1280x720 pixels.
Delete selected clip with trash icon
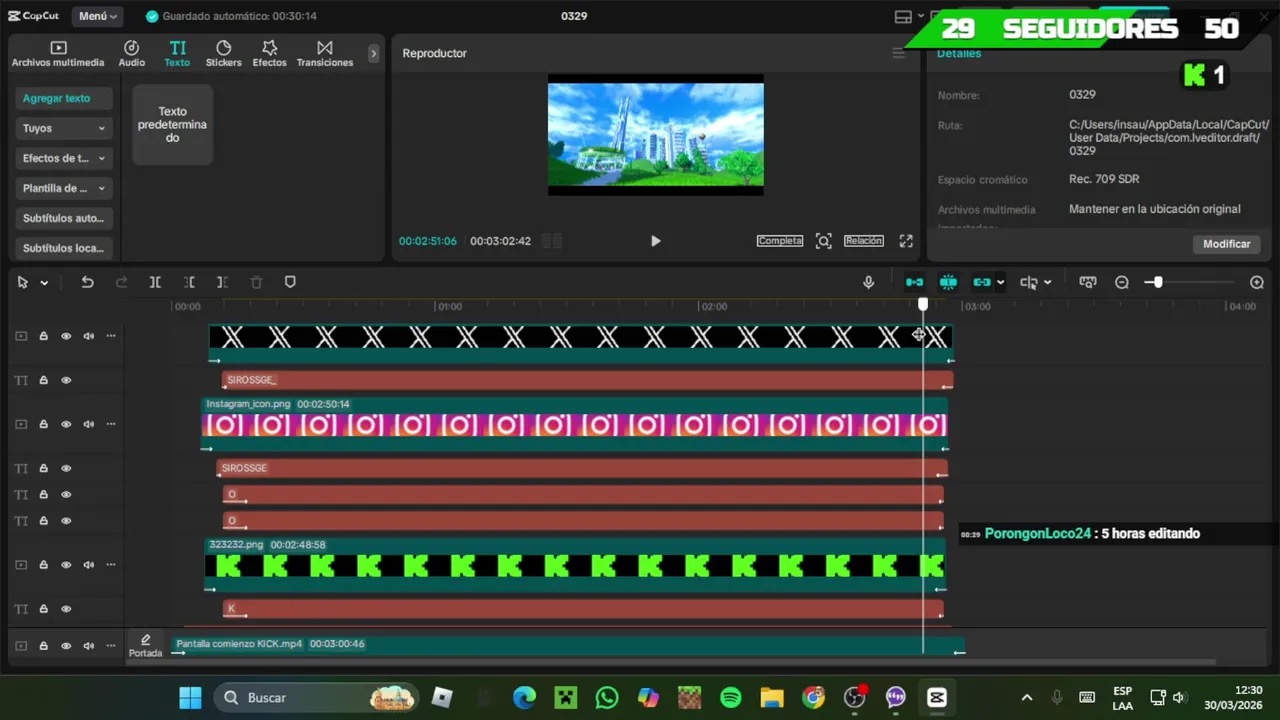pos(256,282)
